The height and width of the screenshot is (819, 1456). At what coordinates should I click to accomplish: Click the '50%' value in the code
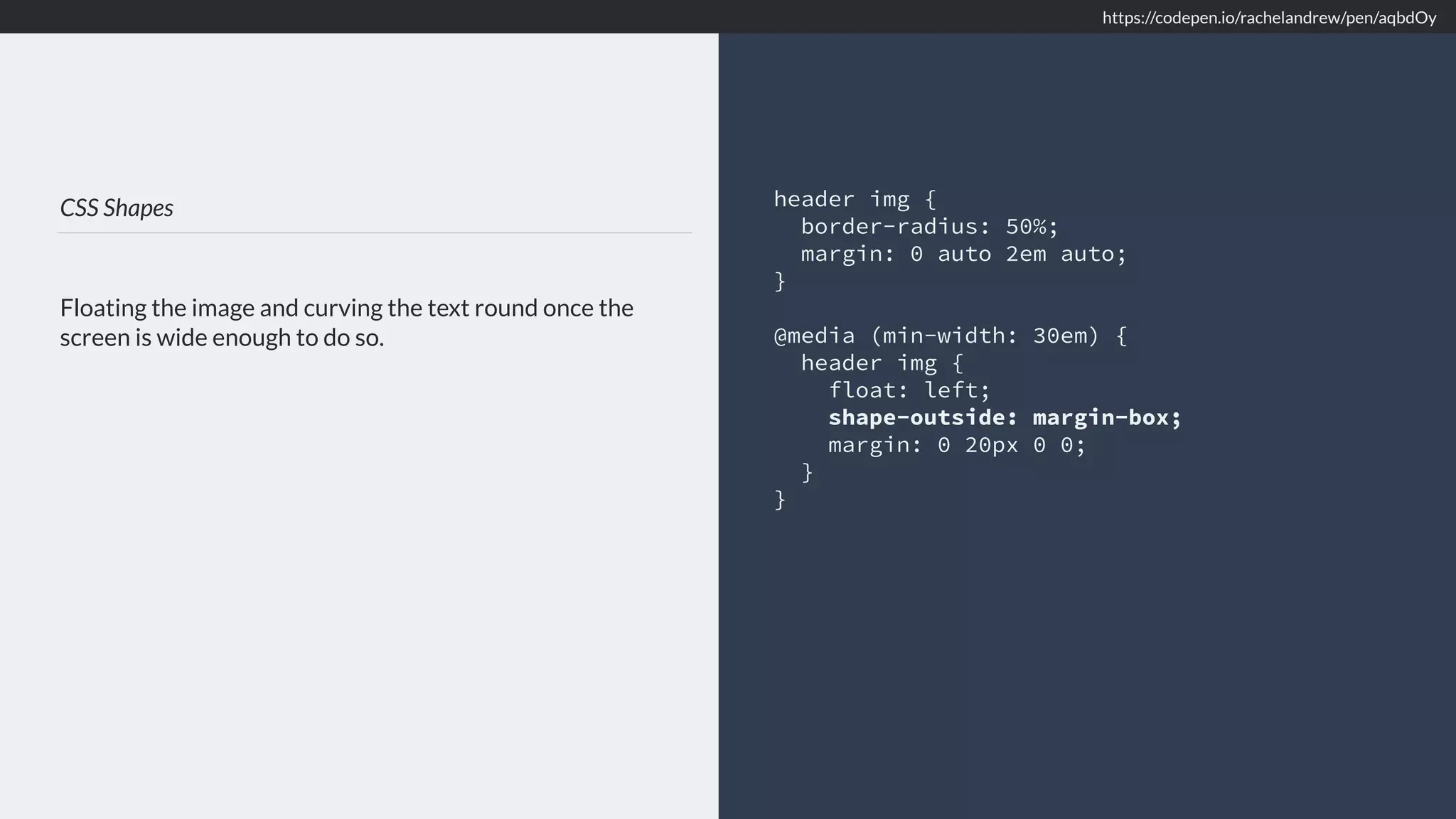(x=1026, y=226)
